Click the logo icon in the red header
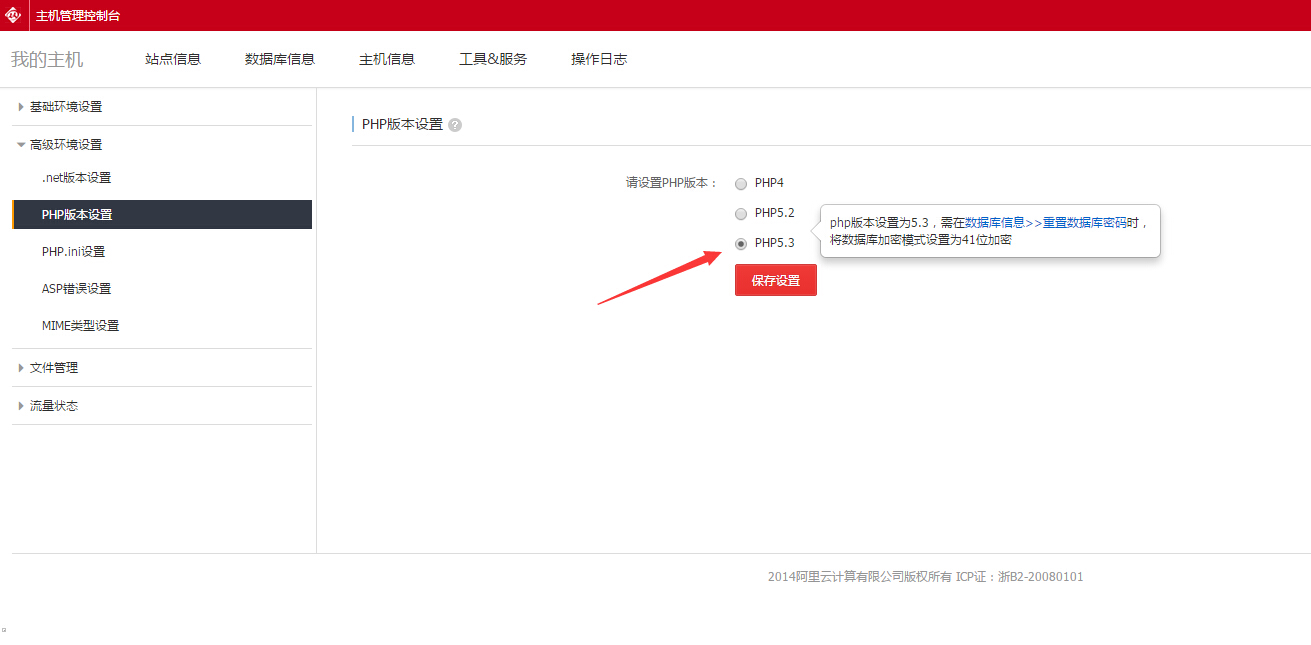This screenshot has width=1311, height=645. (13, 15)
